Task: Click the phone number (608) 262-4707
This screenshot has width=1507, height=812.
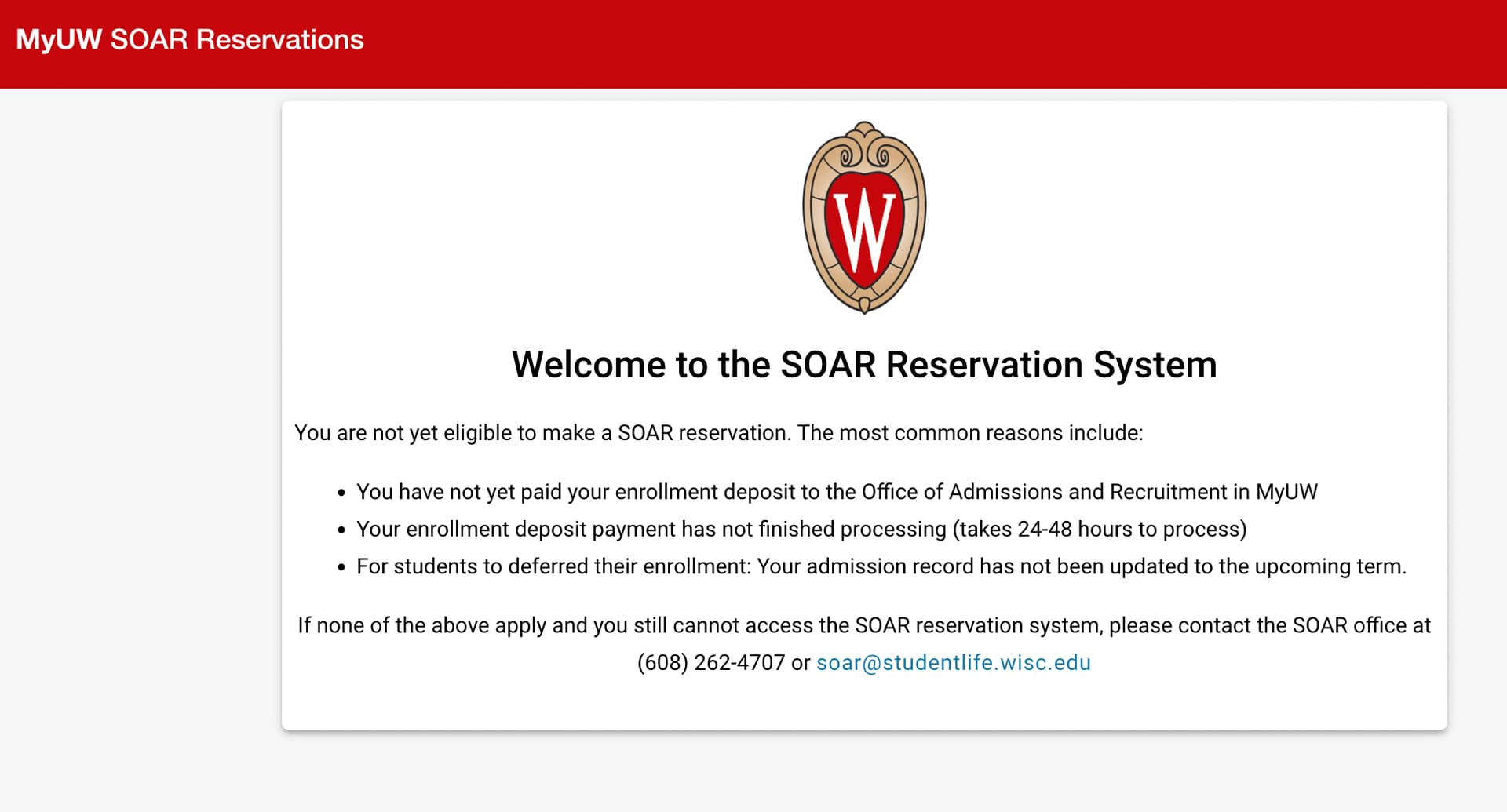Action: coord(711,663)
